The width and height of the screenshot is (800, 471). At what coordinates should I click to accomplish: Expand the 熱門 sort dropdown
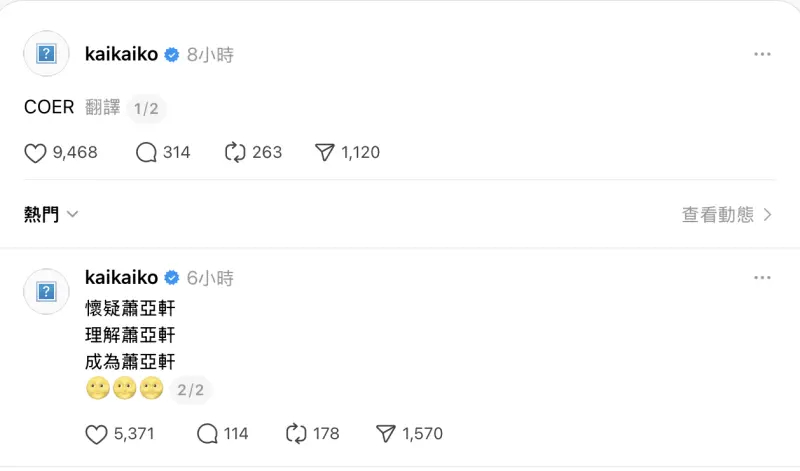coord(51,214)
